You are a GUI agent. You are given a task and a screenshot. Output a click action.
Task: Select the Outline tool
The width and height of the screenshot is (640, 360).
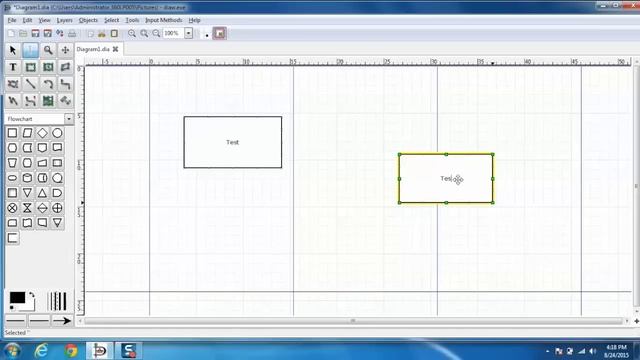tap(65, 101)
